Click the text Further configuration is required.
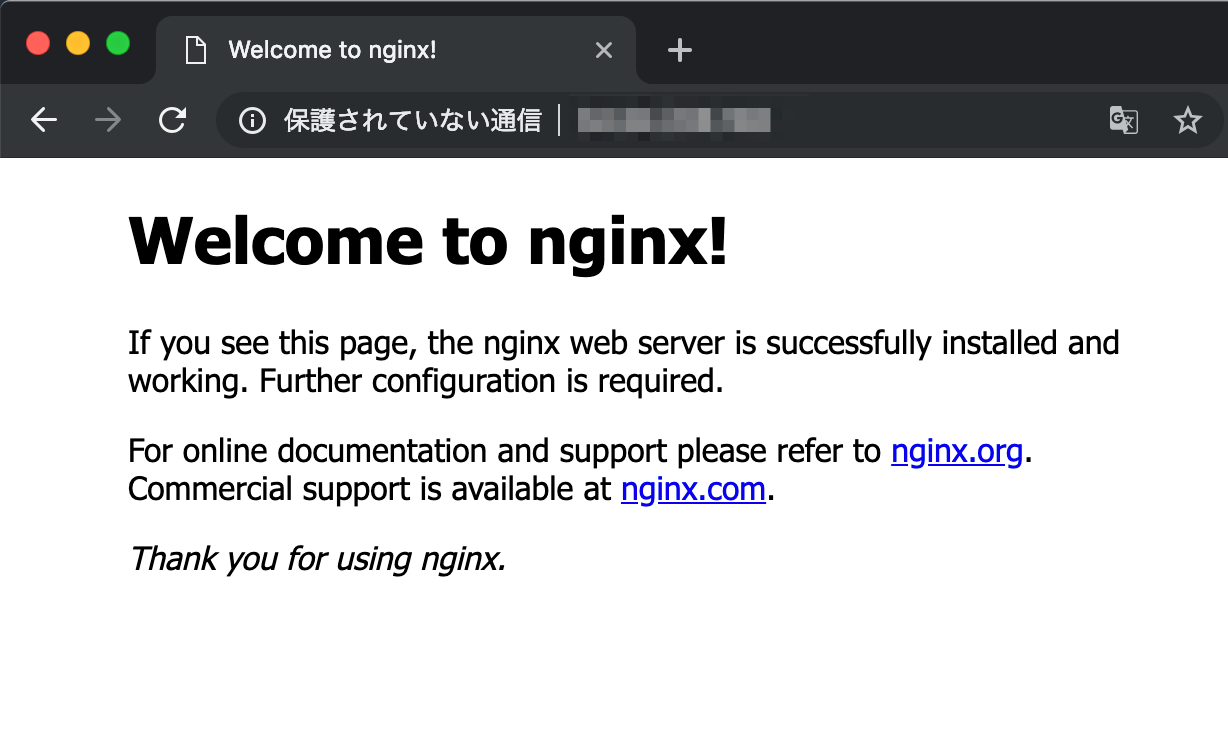The height and width of the screenshot is (744, 1228). 491,381
